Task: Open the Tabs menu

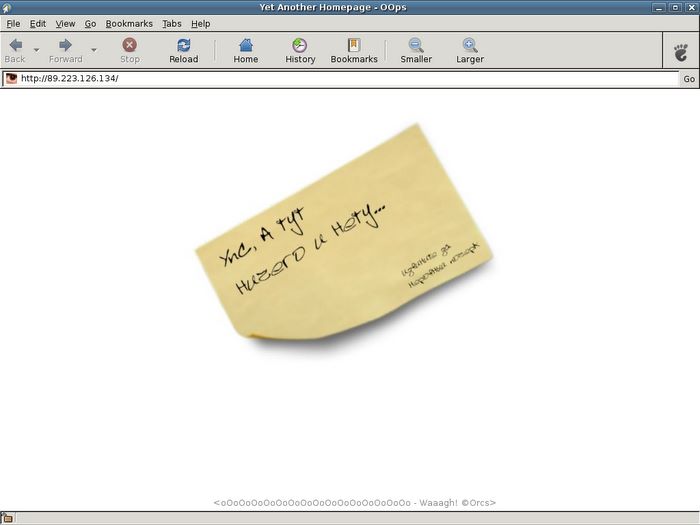Action: pos(172,23)
